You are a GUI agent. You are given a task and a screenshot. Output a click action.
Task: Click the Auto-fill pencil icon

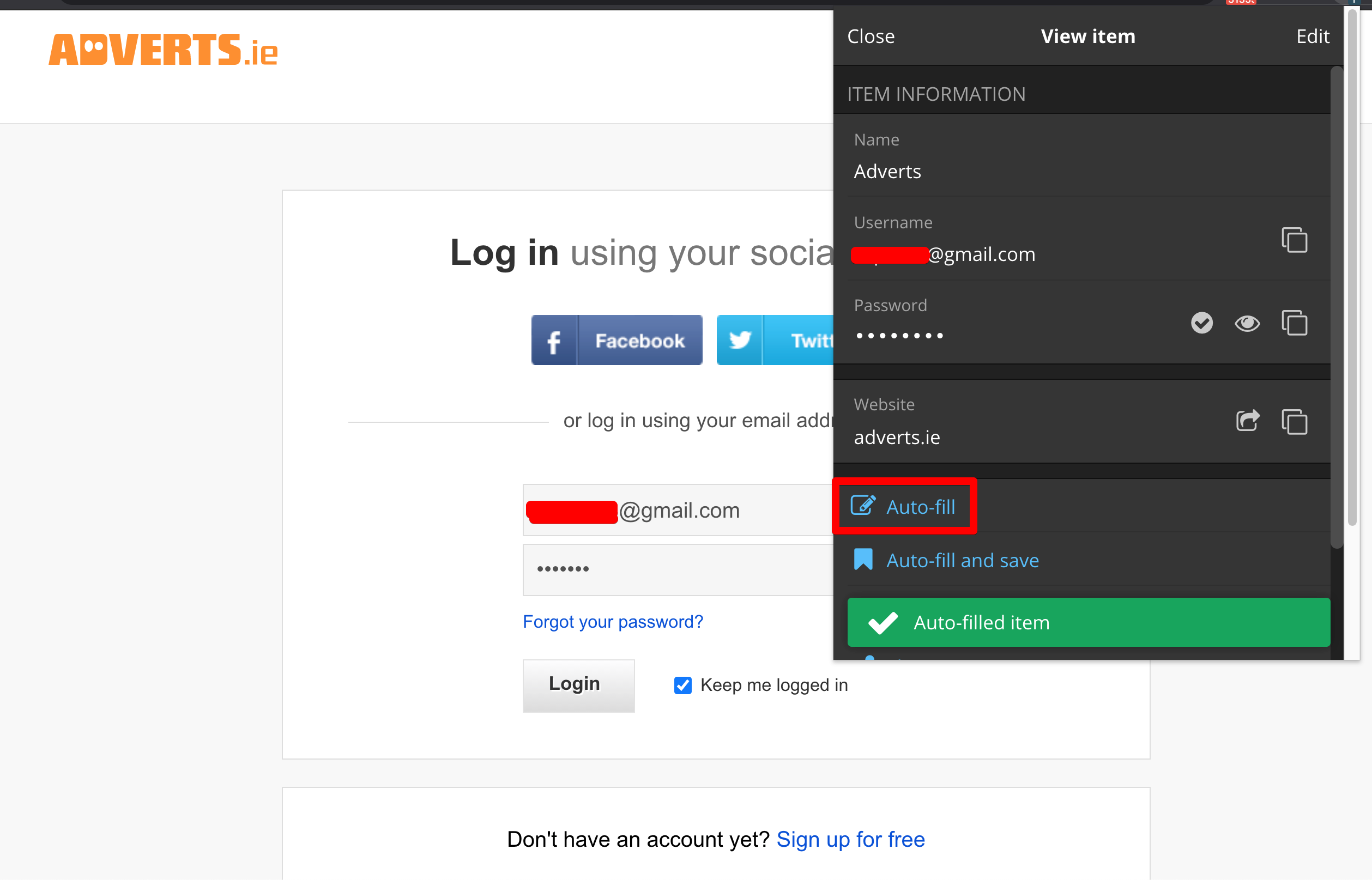coord(863,506)
